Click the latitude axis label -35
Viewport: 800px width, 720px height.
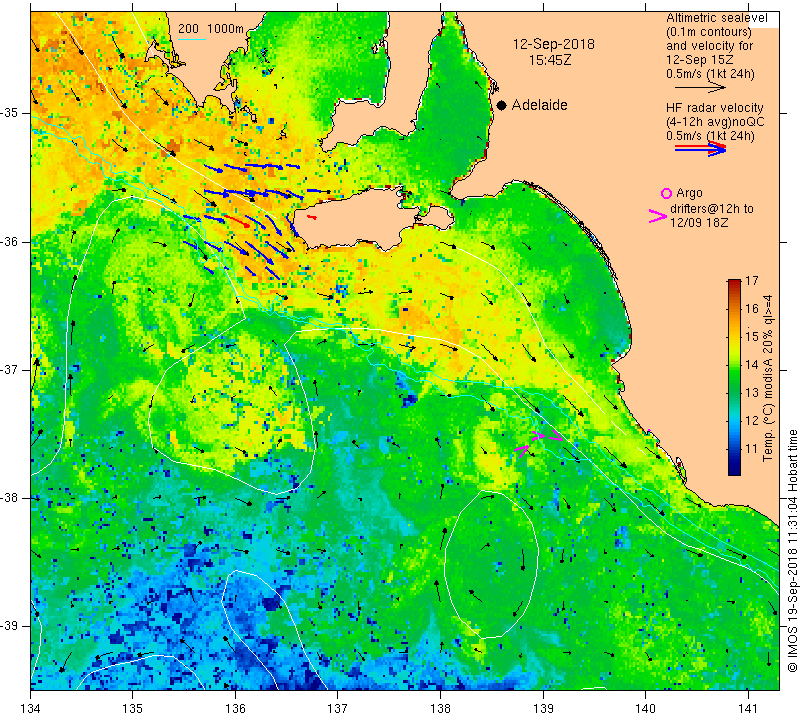(x=10, y=113)
